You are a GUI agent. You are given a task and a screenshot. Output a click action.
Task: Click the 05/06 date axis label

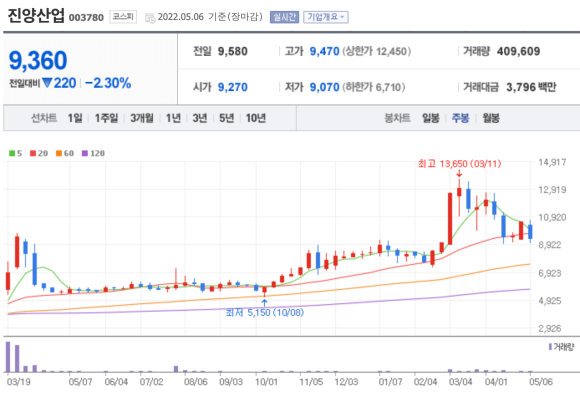[541, 382]
